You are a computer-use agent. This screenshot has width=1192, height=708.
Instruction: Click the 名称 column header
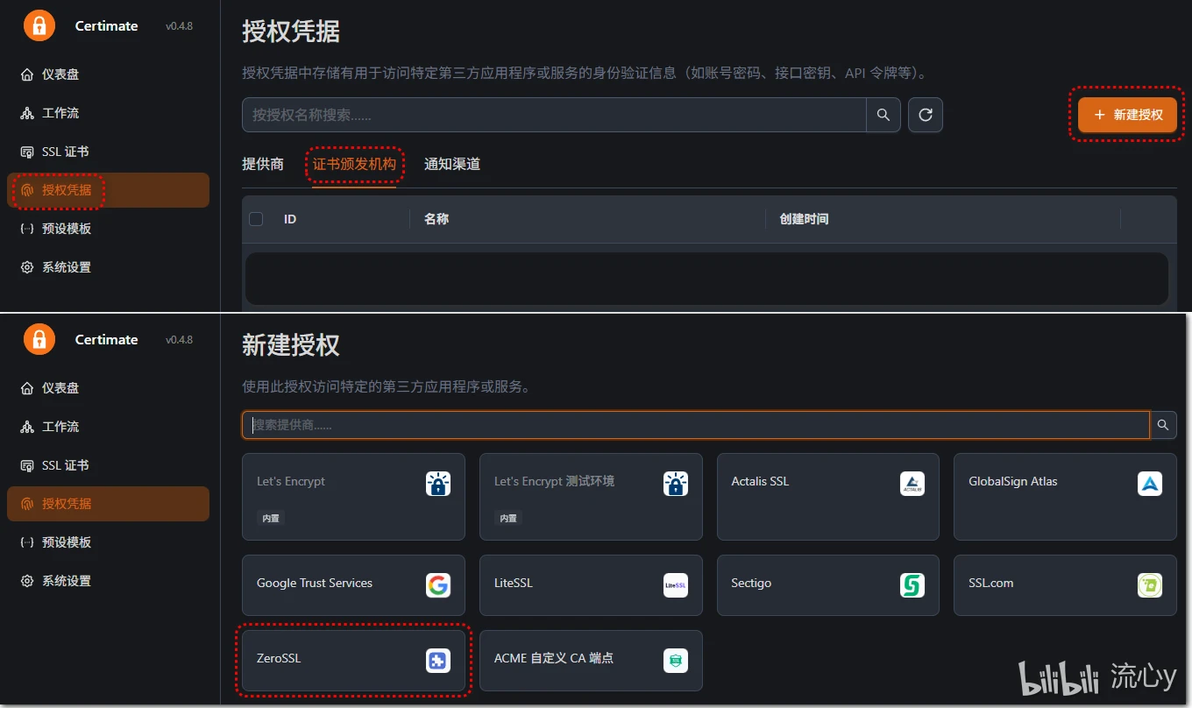436,219
